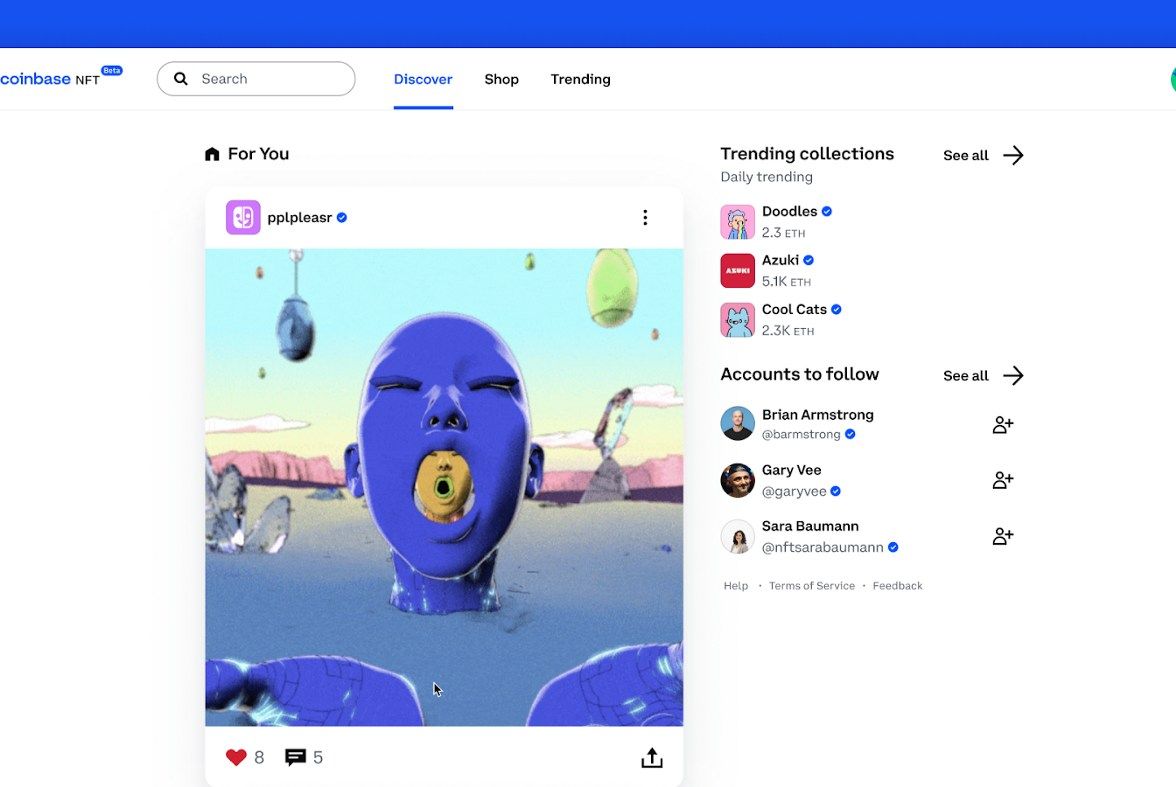
Task: Click the share icon below the artwork
Action: (x=652, y=758)
